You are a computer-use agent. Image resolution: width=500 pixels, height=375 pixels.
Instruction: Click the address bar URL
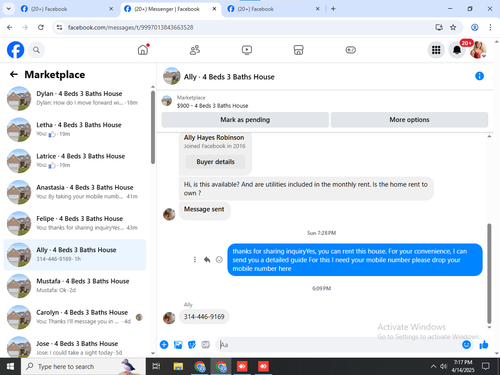130,27
